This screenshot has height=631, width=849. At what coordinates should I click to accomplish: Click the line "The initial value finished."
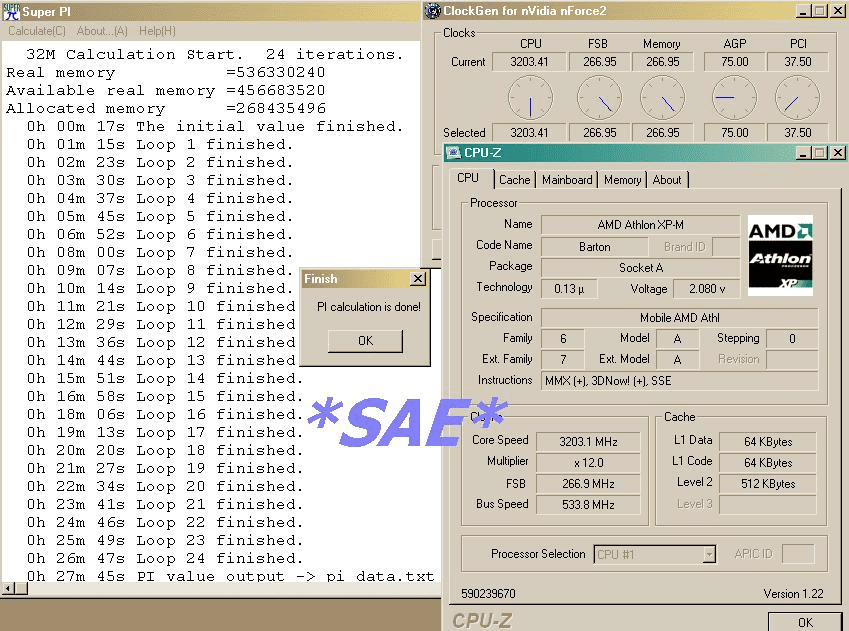point(215,126)
